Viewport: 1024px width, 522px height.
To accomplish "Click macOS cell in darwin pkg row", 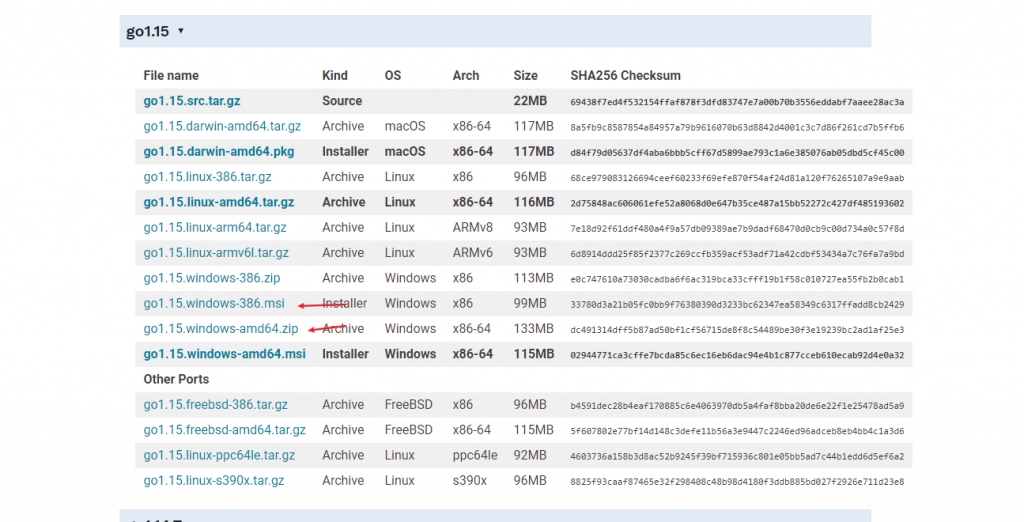I will coord(405,152).
